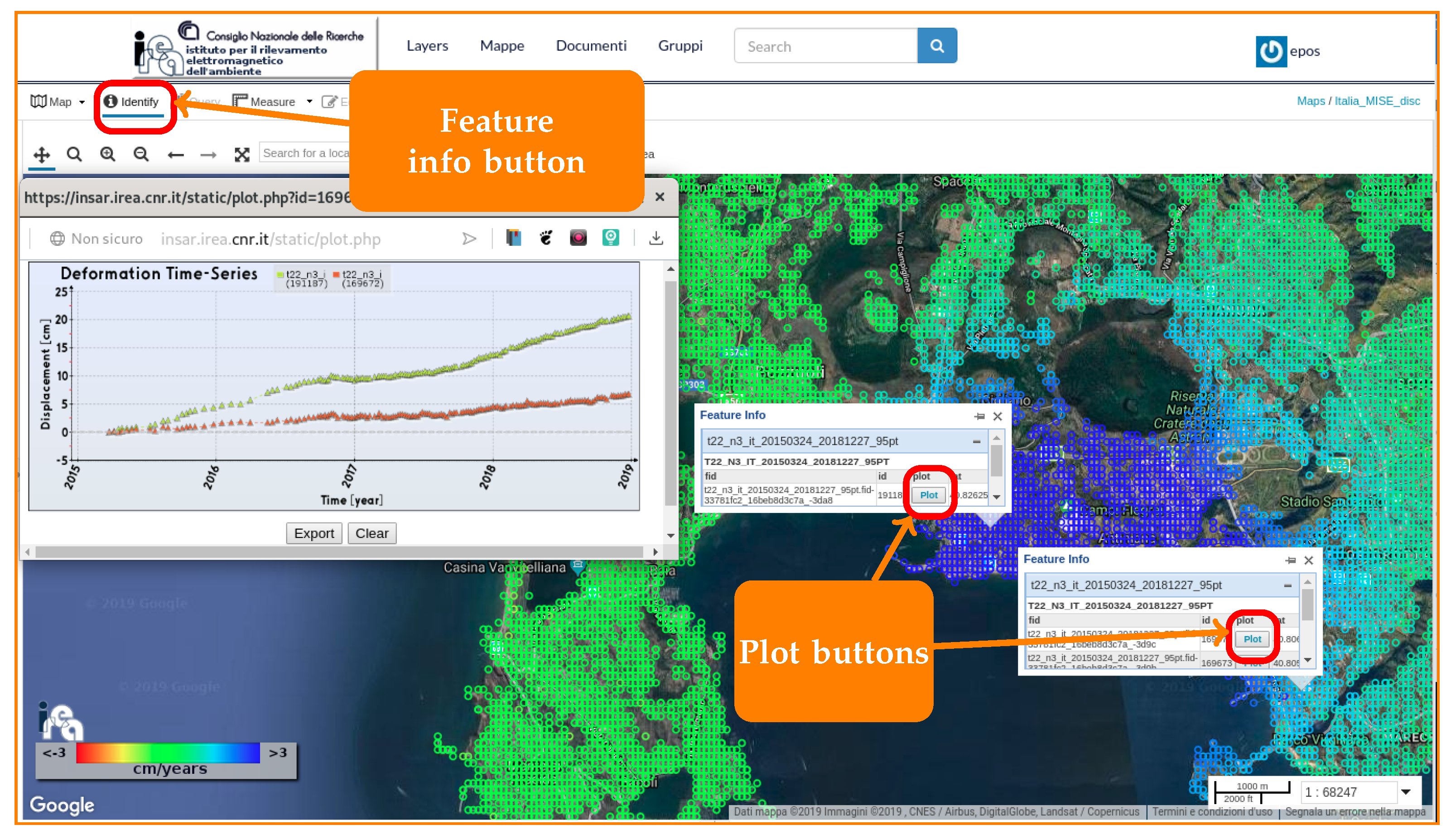Click the zoom out magnifier icon
The image size is (1456, 839).
pos(140,154)
